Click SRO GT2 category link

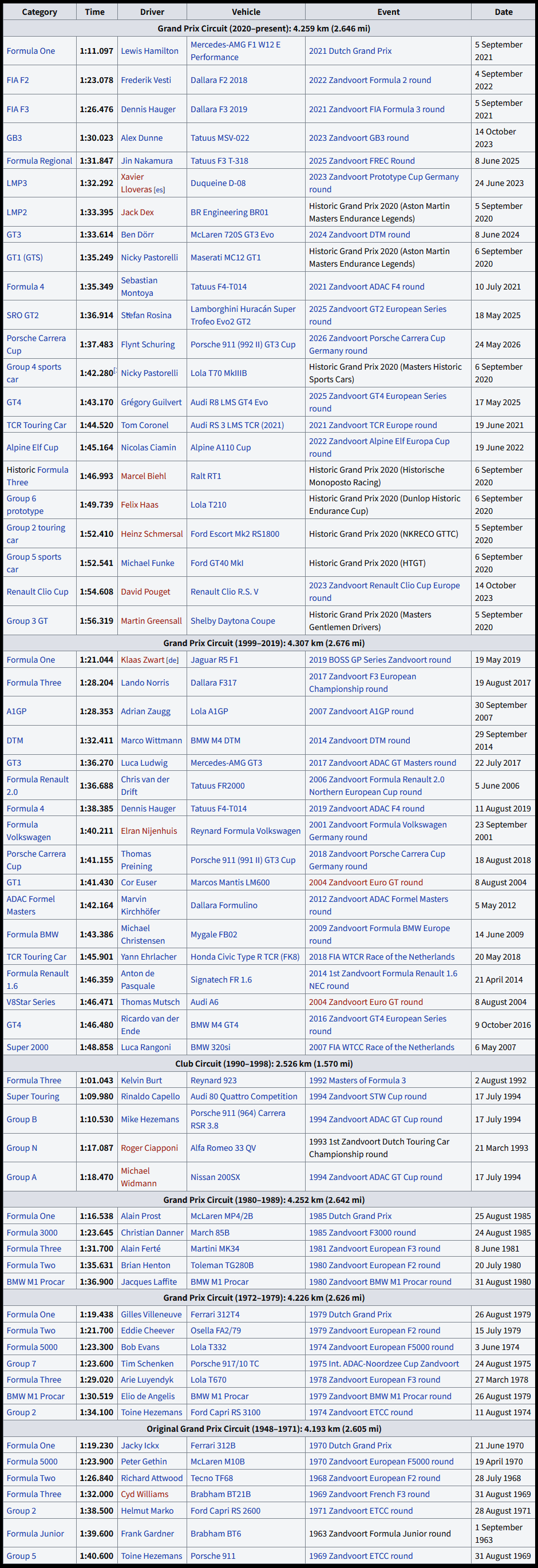[22, 315]
